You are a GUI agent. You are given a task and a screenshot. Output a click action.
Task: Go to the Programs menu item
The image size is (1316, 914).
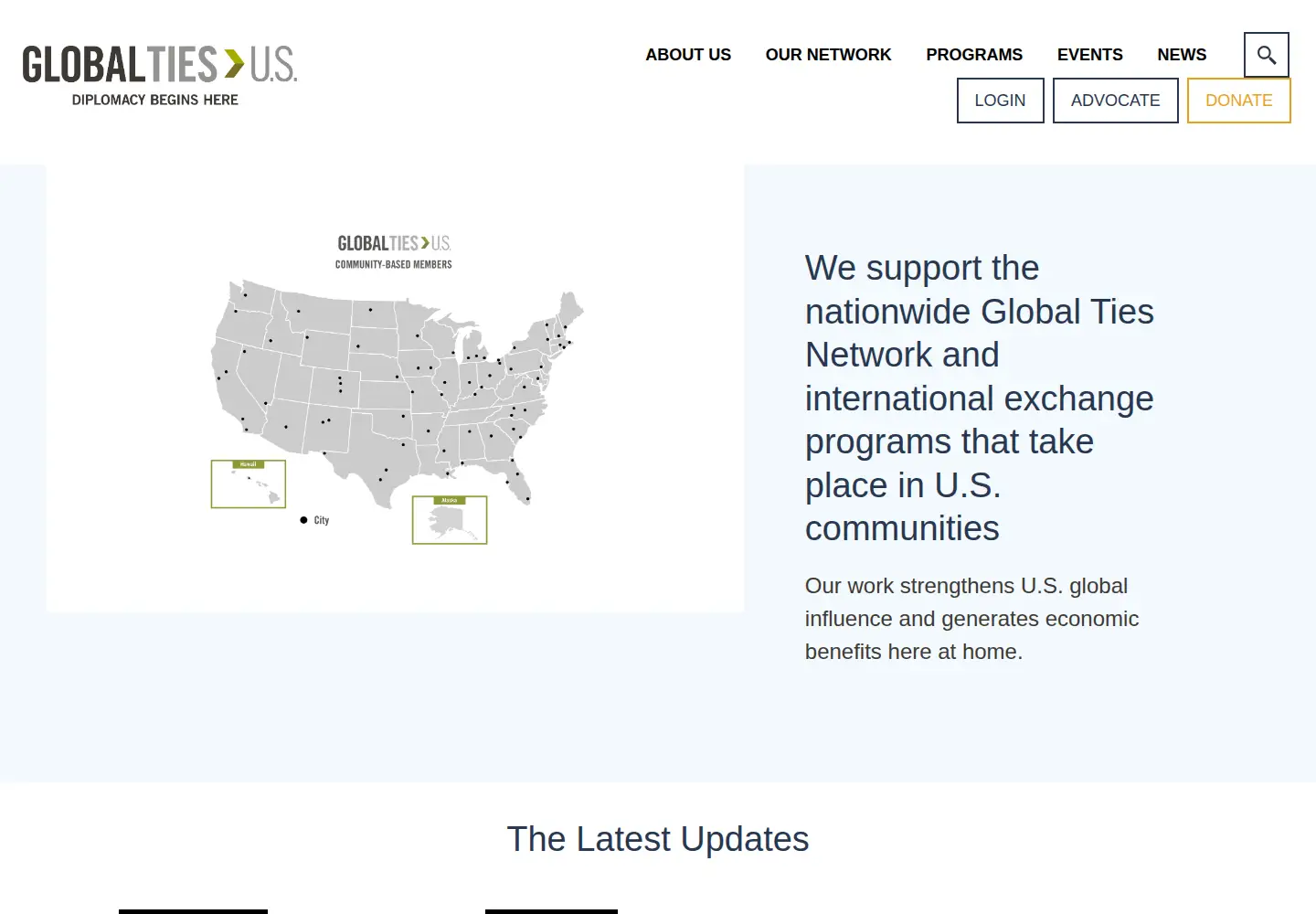coord(974,55)
